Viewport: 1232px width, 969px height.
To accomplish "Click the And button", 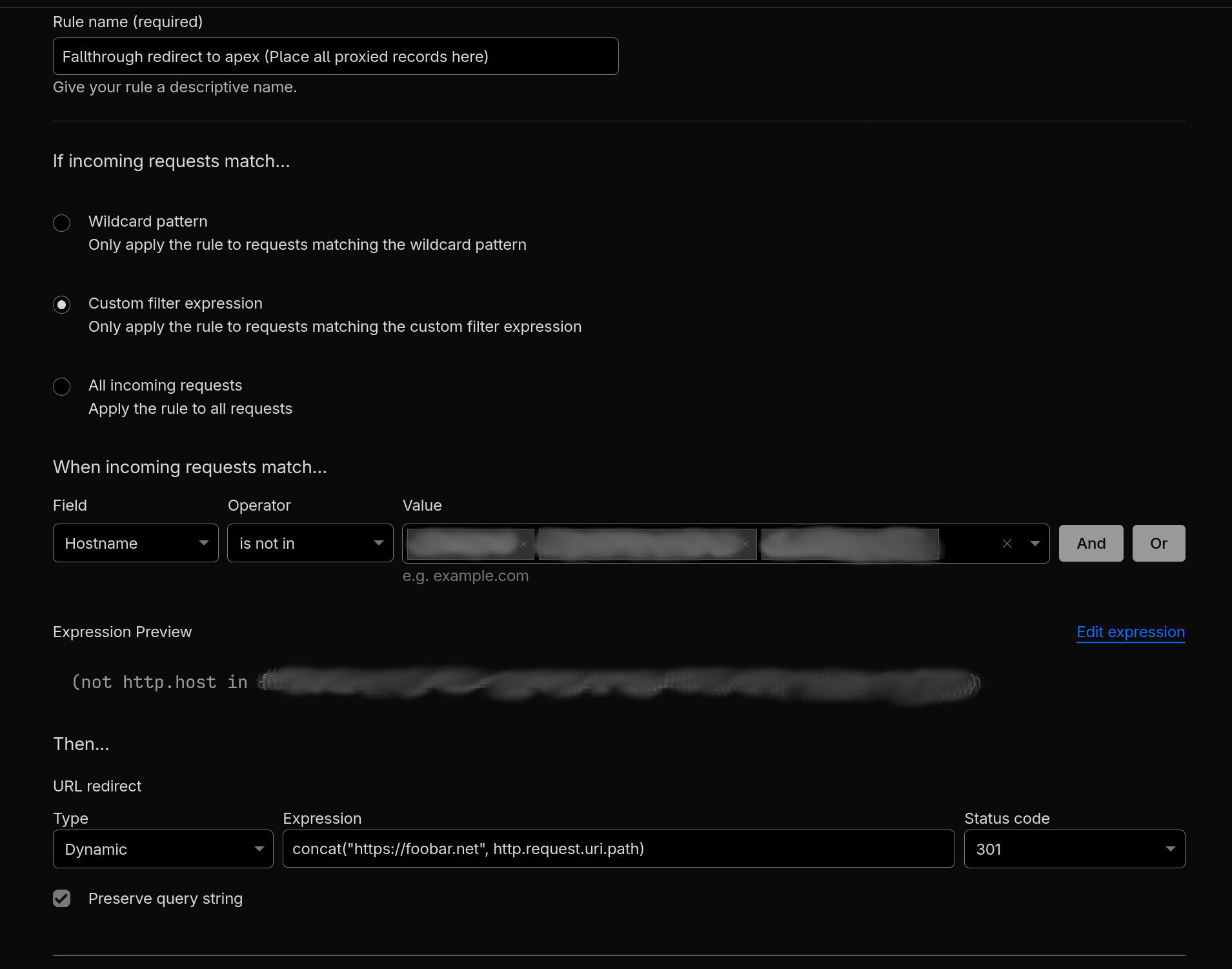I will pyautogui.click(x=1091, y=543).
